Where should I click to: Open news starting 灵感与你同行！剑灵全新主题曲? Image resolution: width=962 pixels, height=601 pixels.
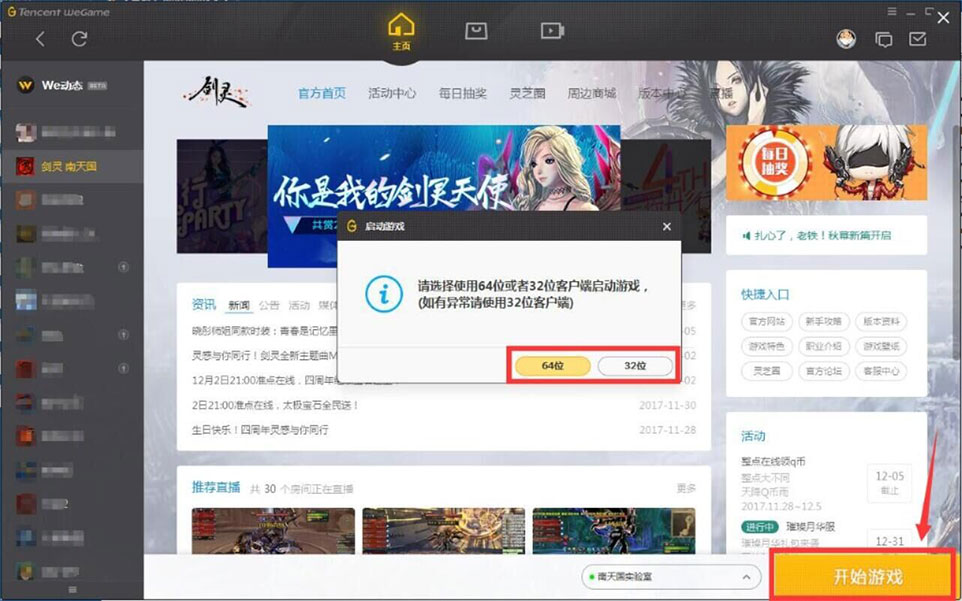(264, 356)
